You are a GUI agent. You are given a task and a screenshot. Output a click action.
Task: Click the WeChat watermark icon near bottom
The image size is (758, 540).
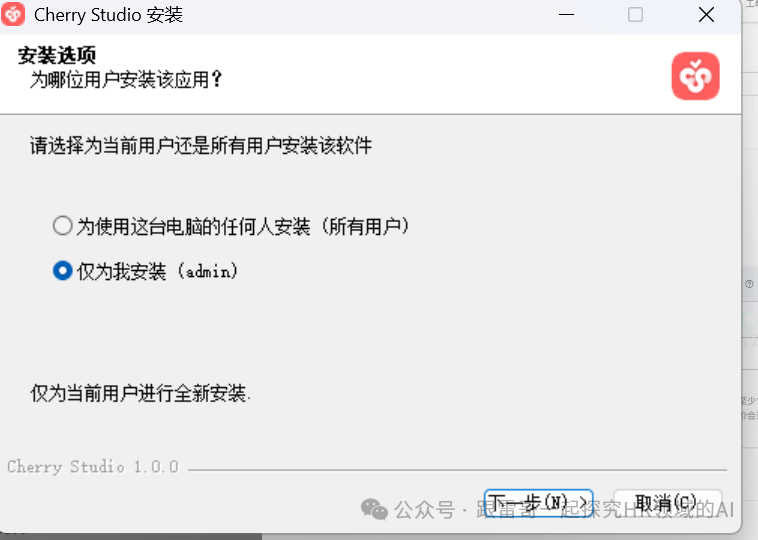click(x=374, y=509)
